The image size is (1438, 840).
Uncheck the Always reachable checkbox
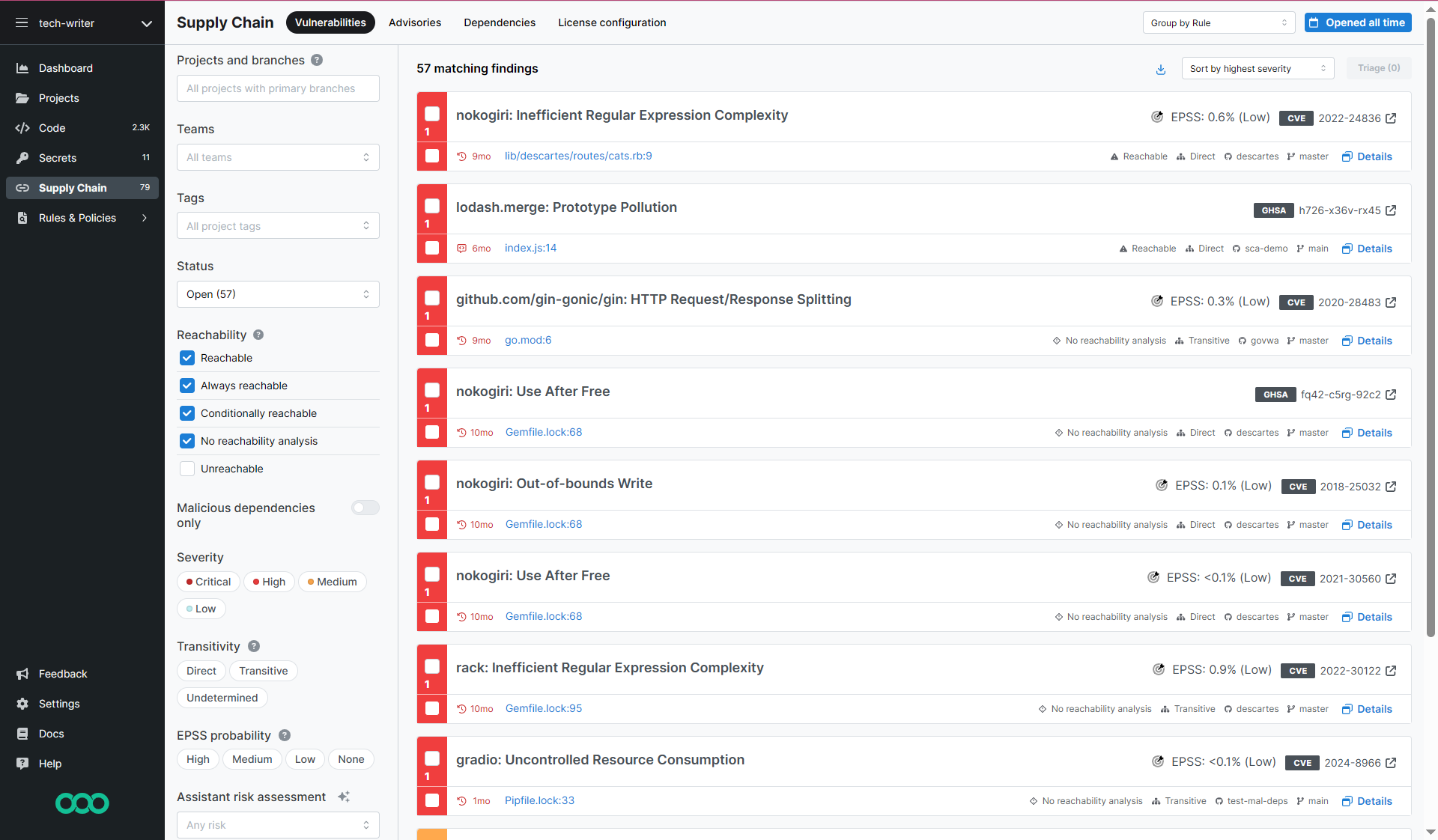tap(187, 386)
